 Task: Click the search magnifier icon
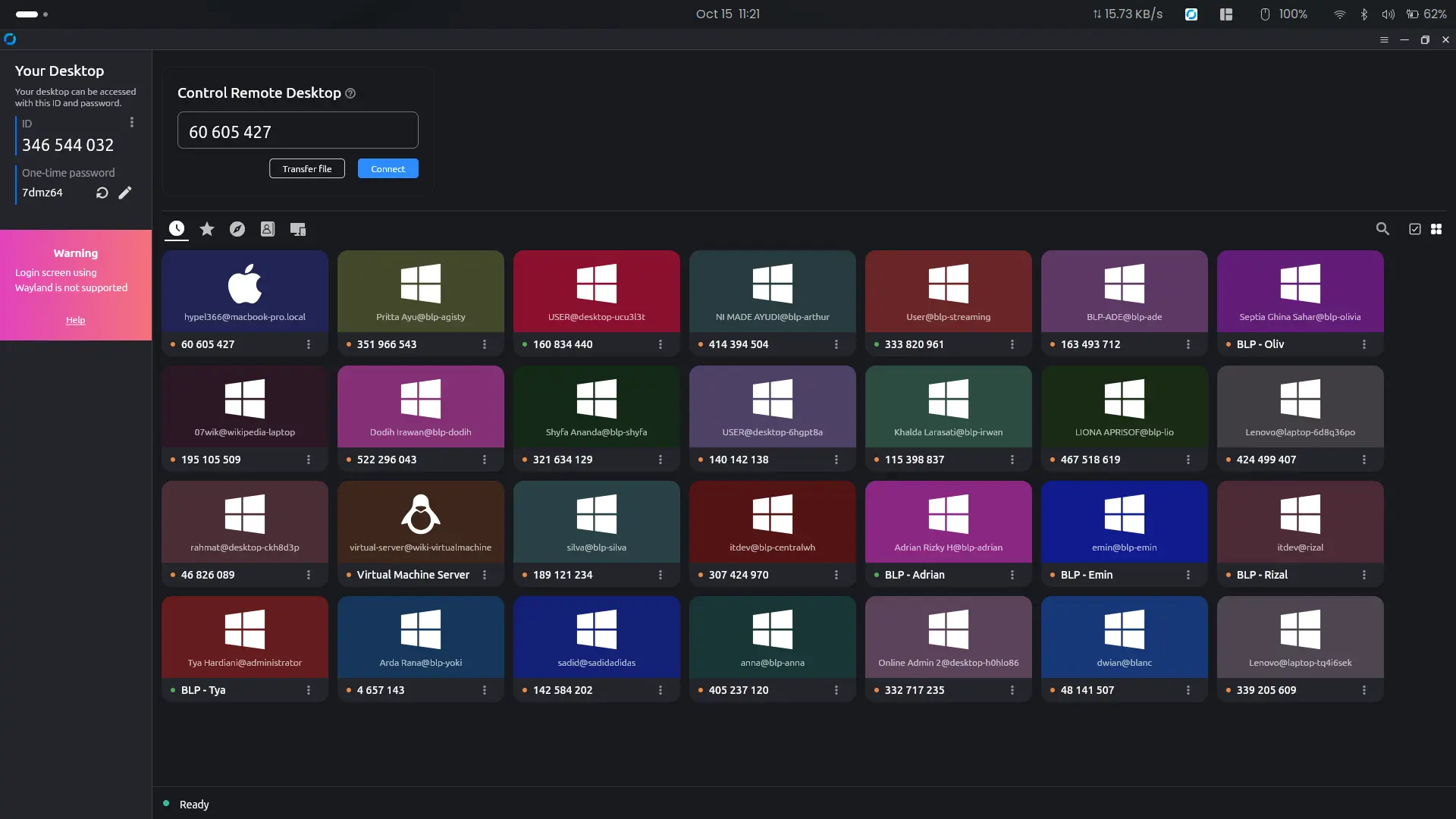click(x=1382, y=229)
